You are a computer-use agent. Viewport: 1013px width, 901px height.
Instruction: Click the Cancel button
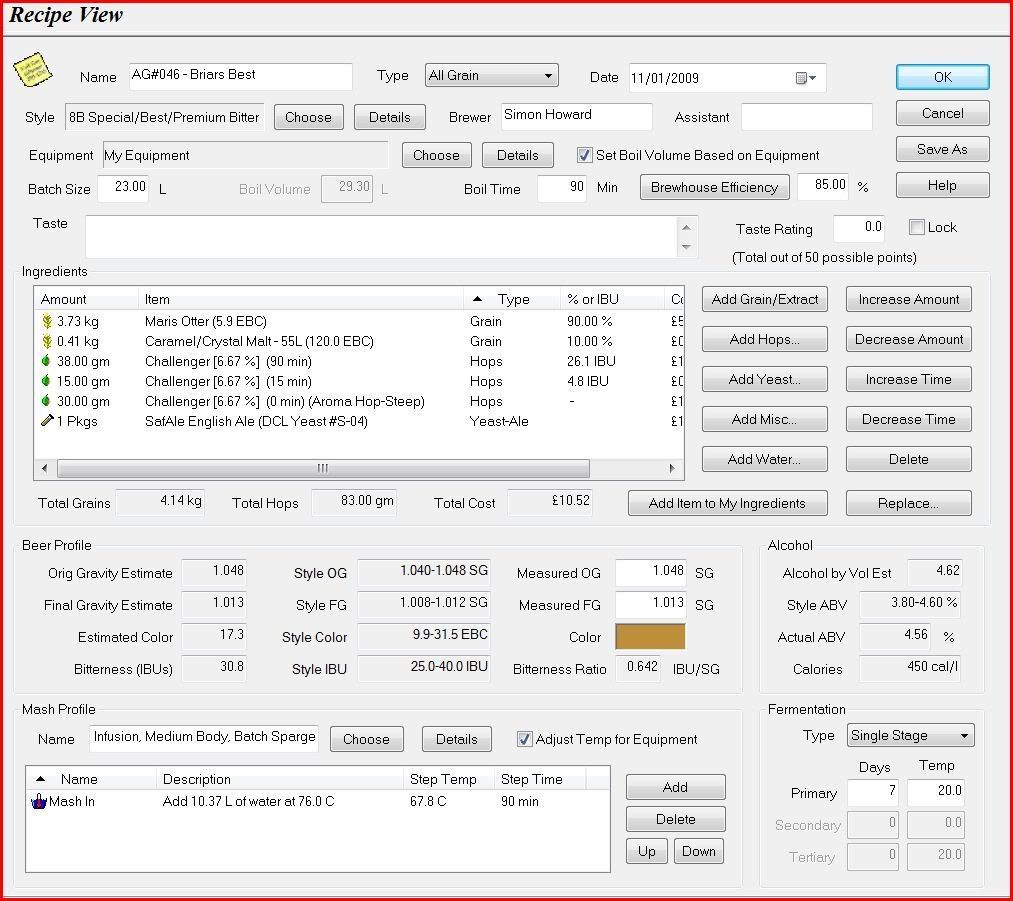click(x=943, y=113)
